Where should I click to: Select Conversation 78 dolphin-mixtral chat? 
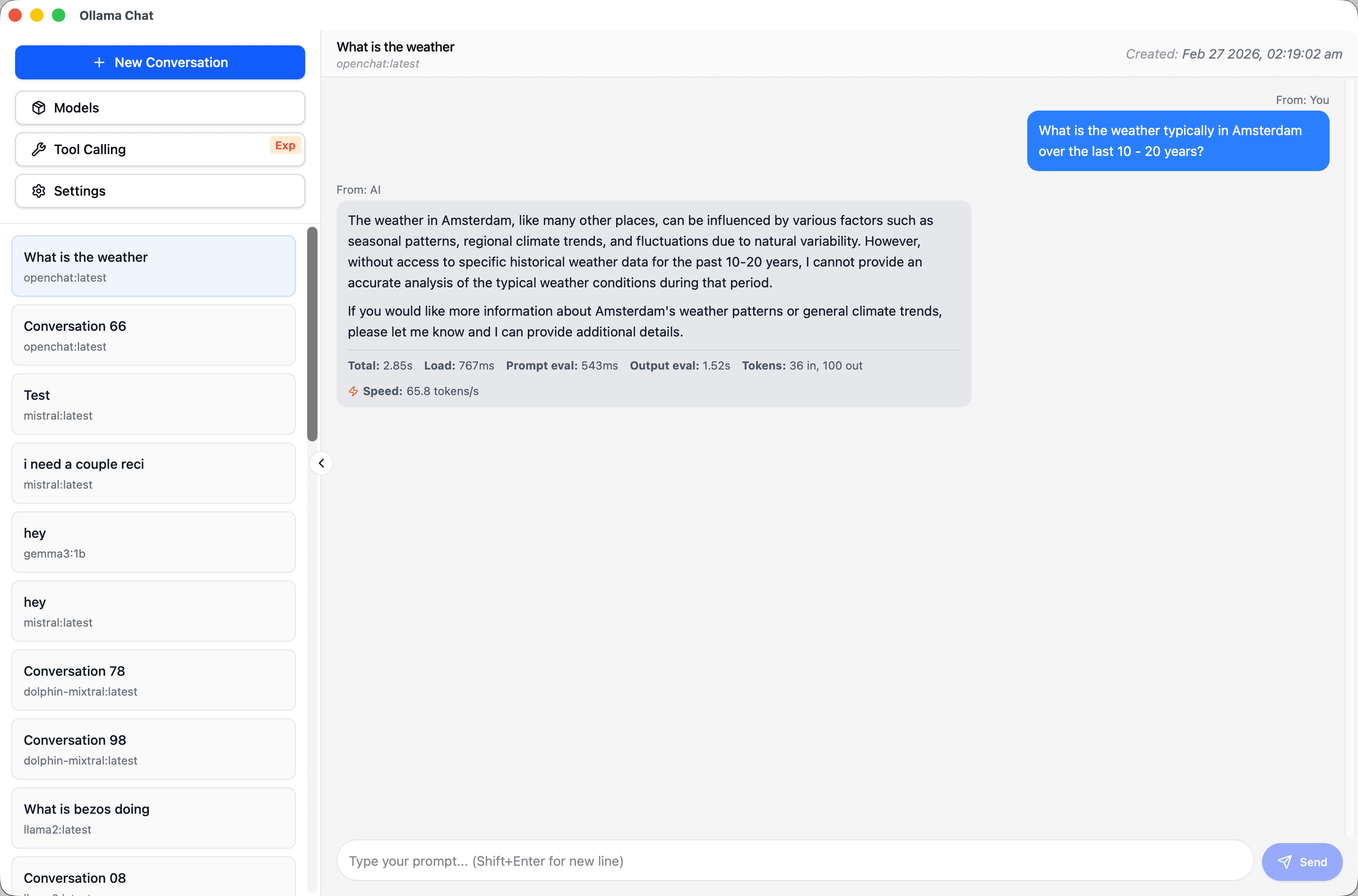[153, 680]
